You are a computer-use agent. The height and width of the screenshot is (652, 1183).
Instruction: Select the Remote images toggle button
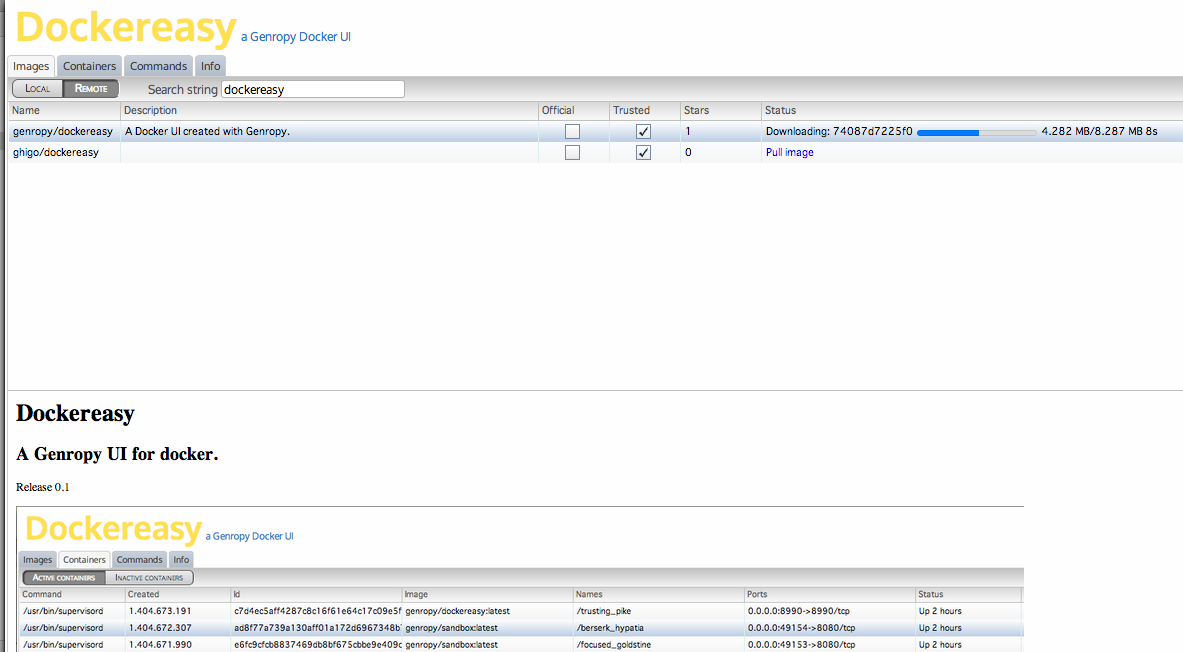click(91, 88)
